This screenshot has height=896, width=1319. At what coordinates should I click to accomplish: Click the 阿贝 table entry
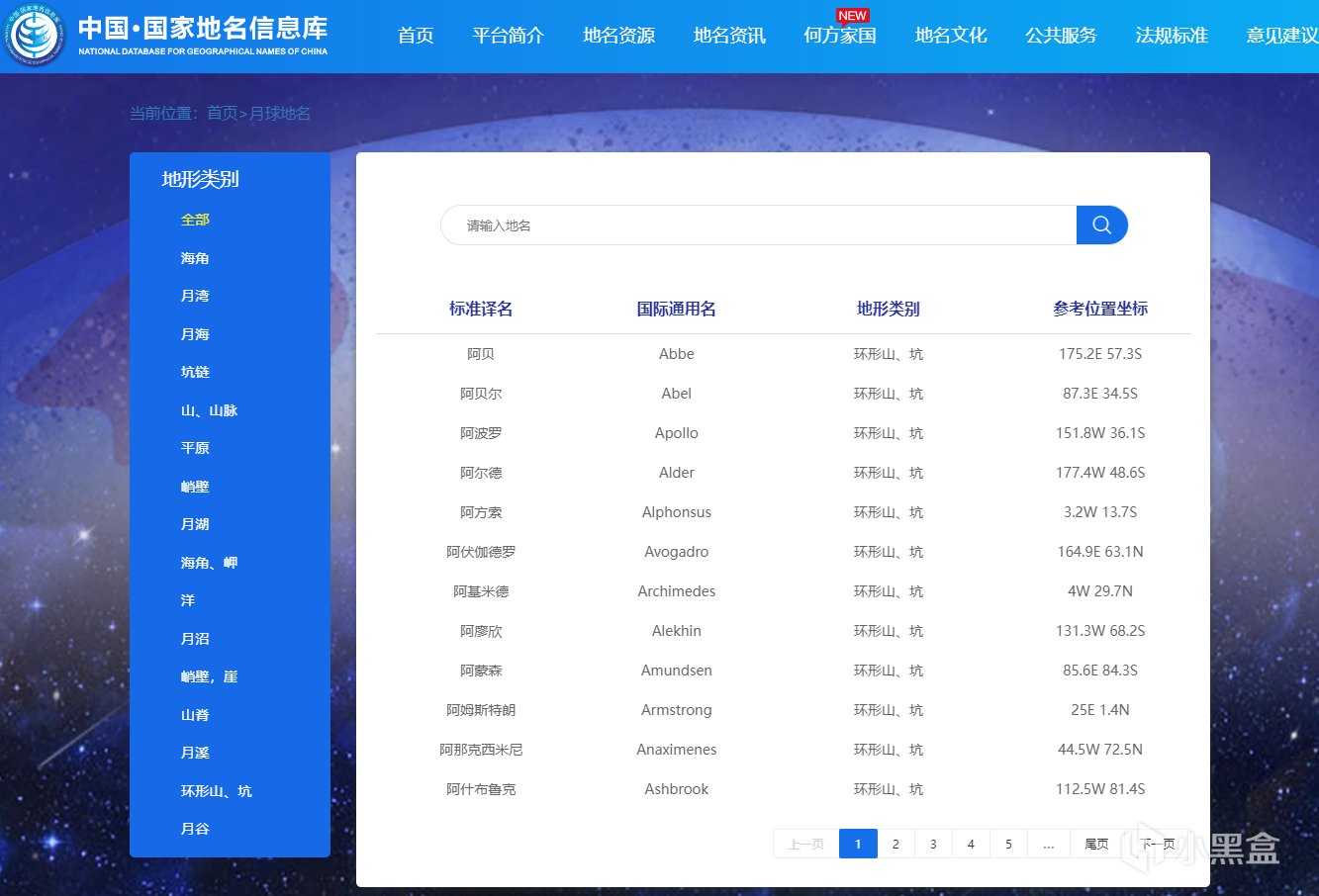(x=481, y=354)
